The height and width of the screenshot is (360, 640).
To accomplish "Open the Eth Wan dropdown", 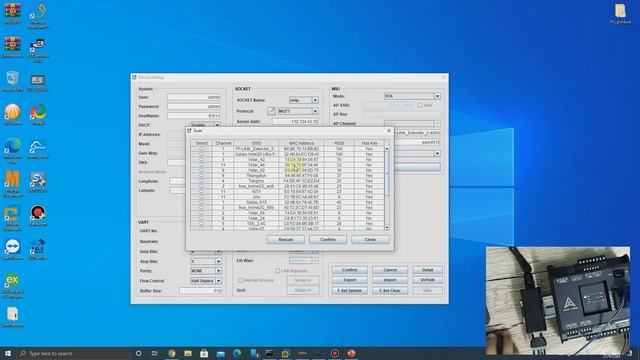I will click(x=315, y=260).
